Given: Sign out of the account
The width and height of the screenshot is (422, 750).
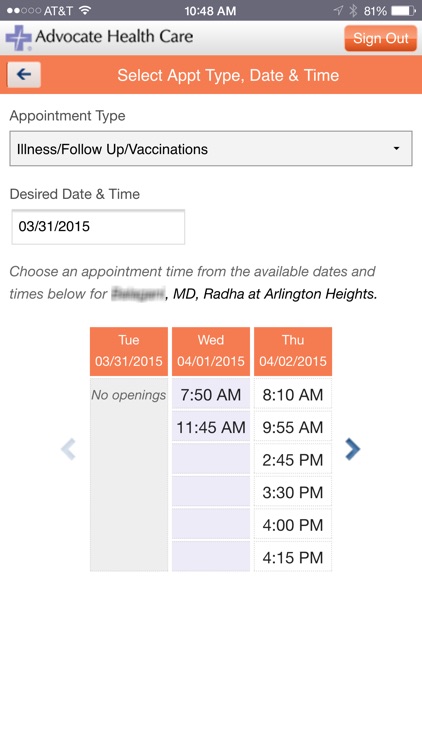Looking at the screenshot, I should (x=381, y=38).
